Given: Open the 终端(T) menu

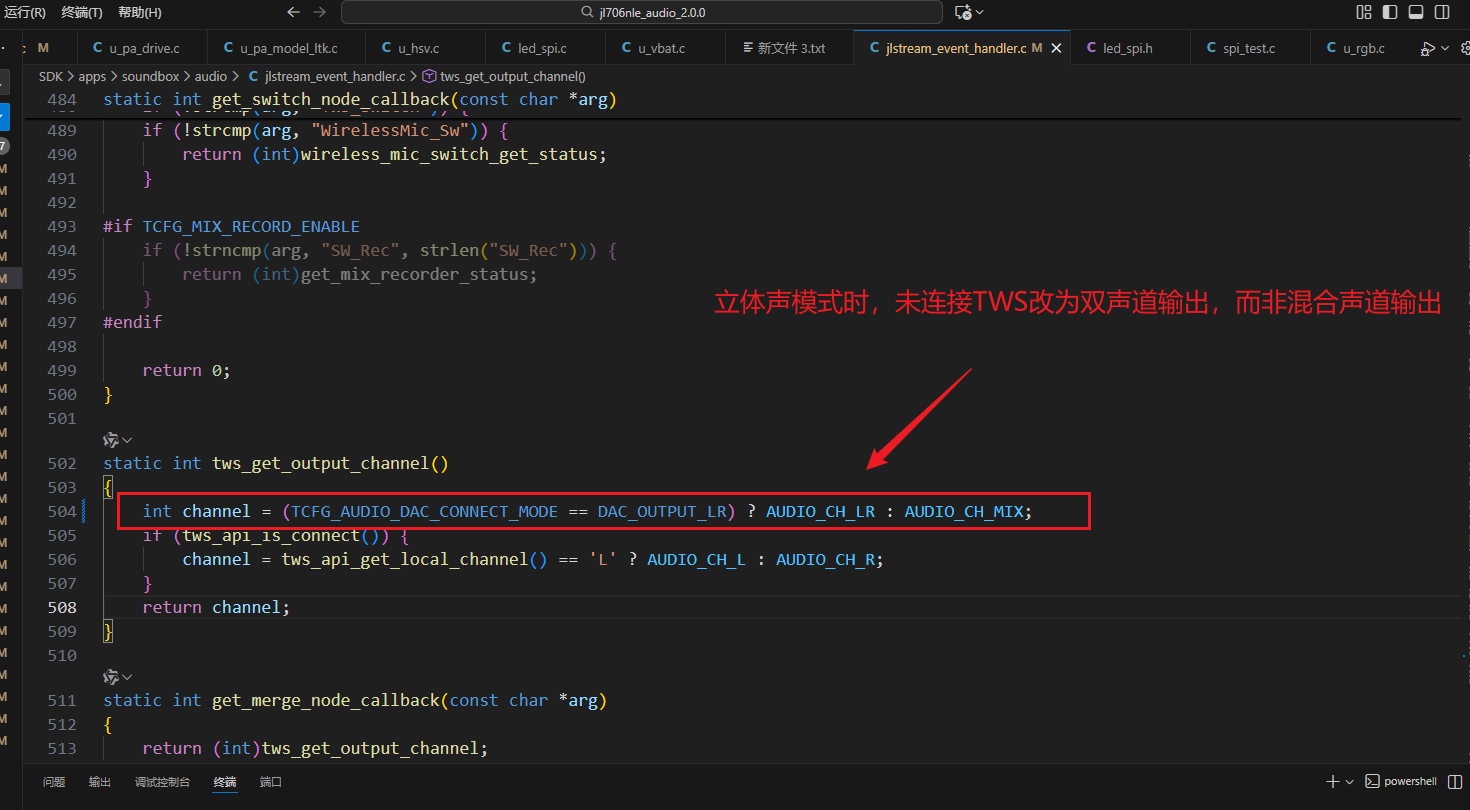Looking at the screenshot, I should pos(82,12).
